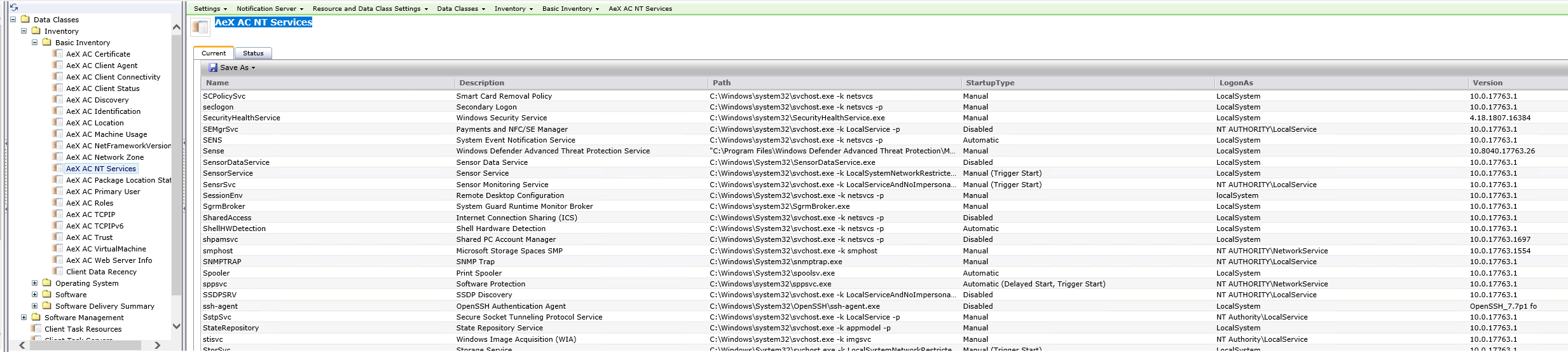Viewport: 1568px width, 352px height.
Task: Collapse the Basic Inventory tree node
Action: [x=35, y=43]
